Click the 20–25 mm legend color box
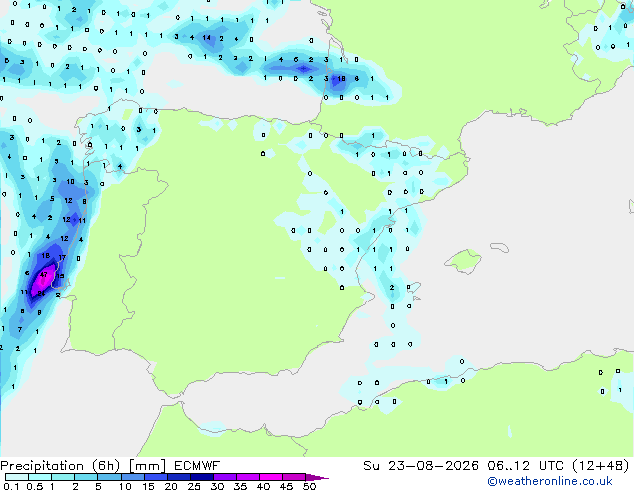This screenshot has width=634, height=490. 178,477
